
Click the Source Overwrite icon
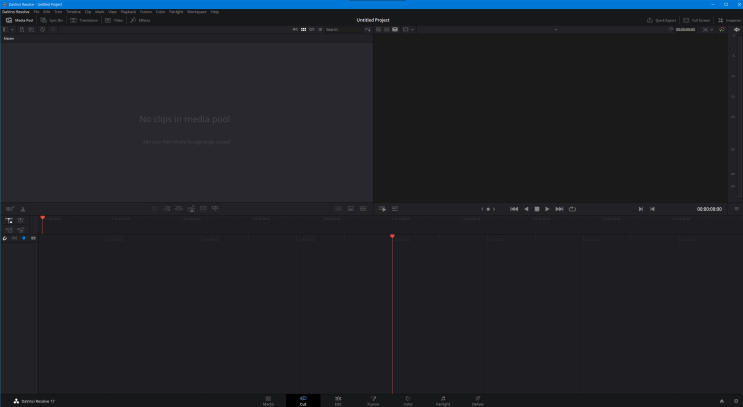(215, 208)
